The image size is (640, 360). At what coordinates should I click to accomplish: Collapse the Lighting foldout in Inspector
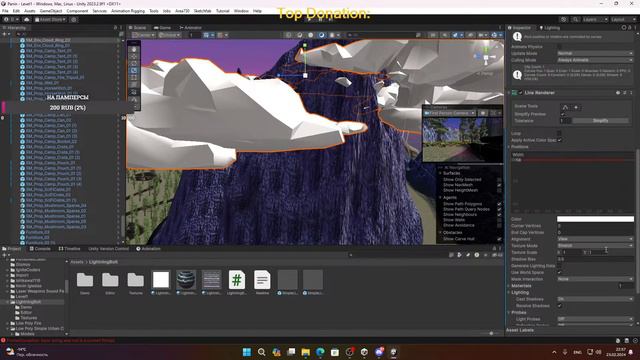[x=509, y=293]
